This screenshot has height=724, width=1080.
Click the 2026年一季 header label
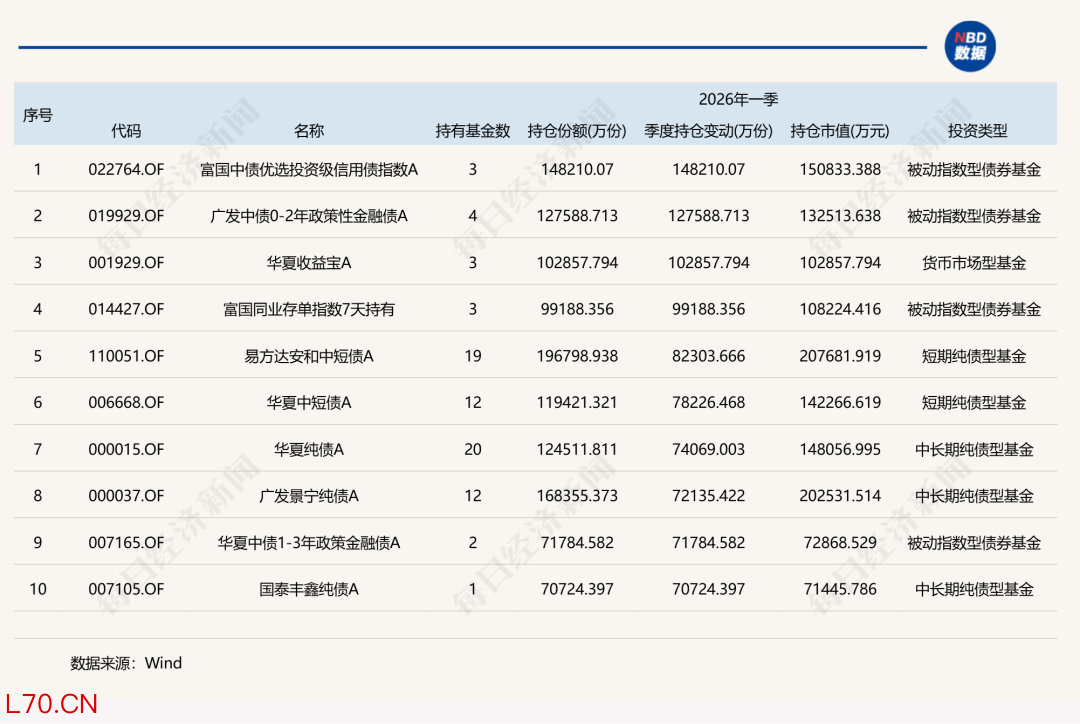[x=738, y=99]
